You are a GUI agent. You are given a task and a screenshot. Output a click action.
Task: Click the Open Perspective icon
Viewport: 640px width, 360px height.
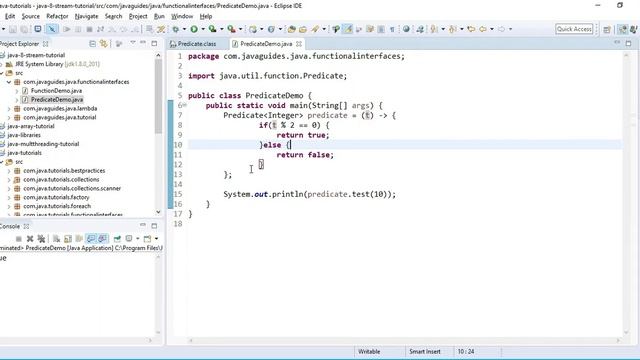point(607,29)
